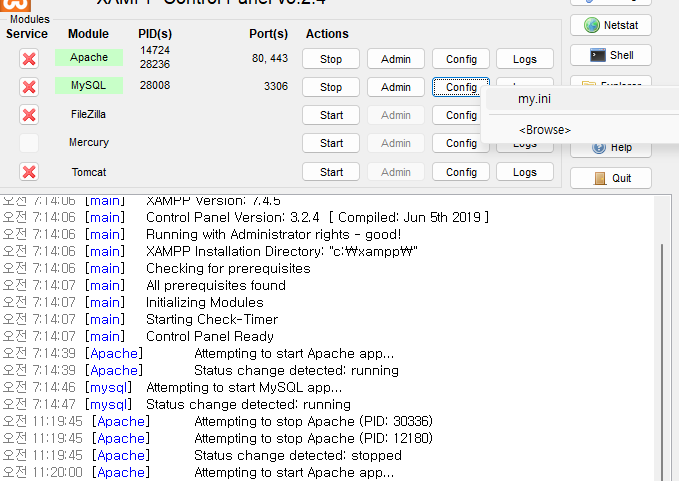Click log line with PID: 12180

click(x=314, y=439)
